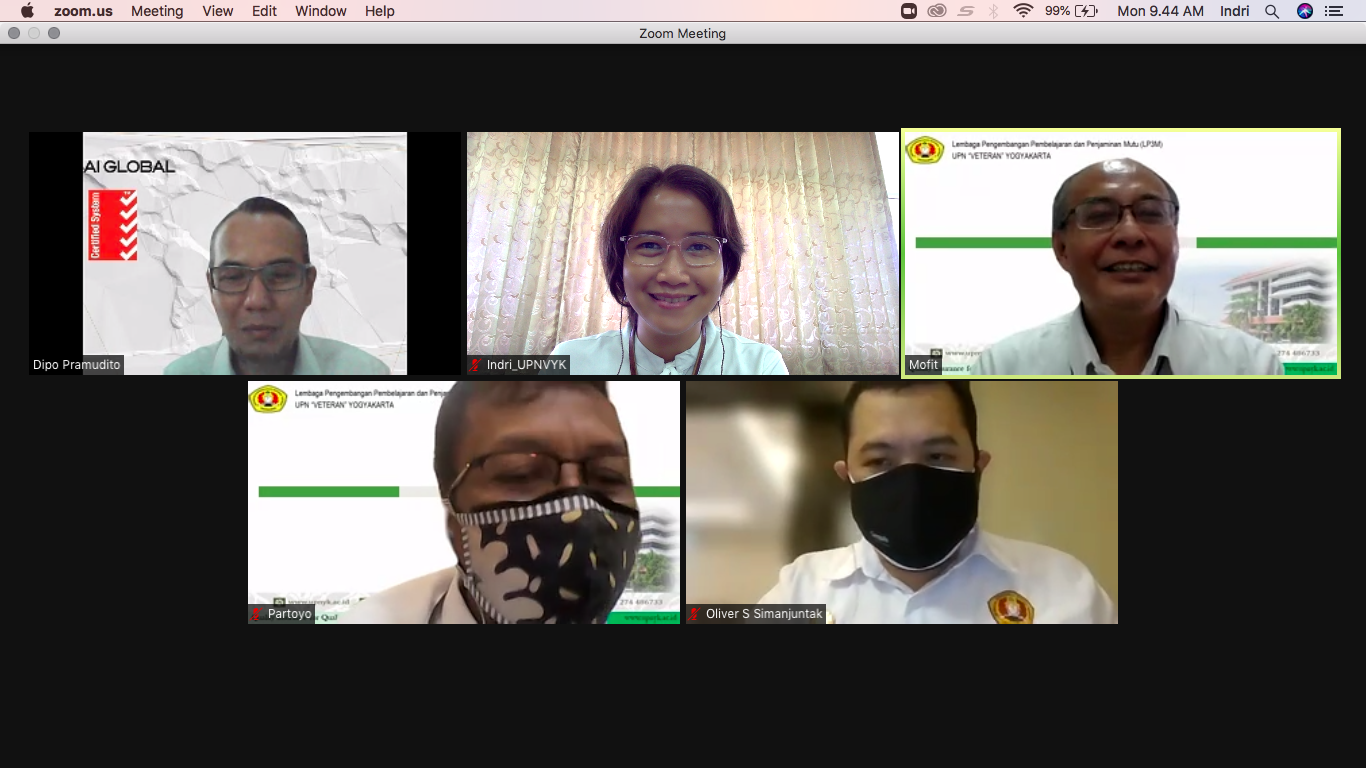This screenshot has width=1366, height=768.
Task: Click muted mic icon beside Oliver S Simanjuntak
Action: pos(695,614)
